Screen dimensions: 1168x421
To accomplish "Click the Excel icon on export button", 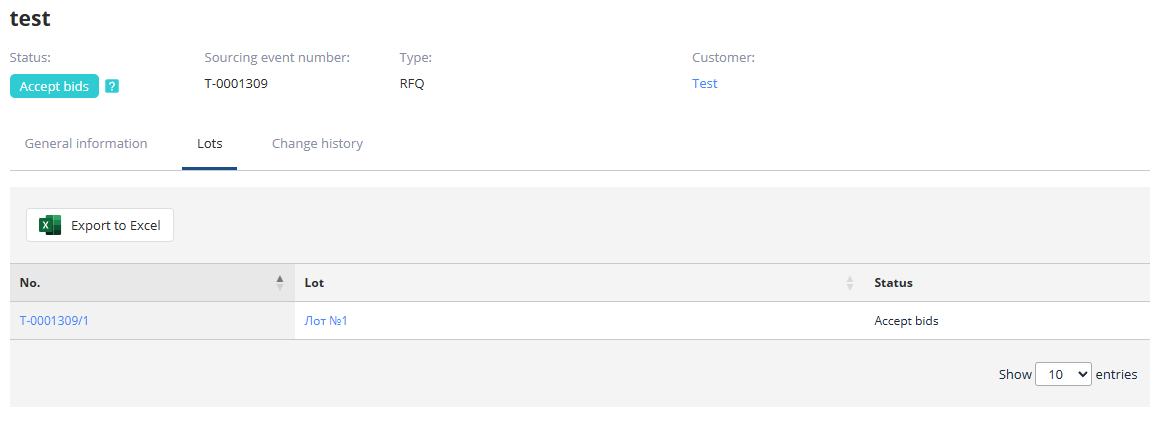I will click(50, 225).
